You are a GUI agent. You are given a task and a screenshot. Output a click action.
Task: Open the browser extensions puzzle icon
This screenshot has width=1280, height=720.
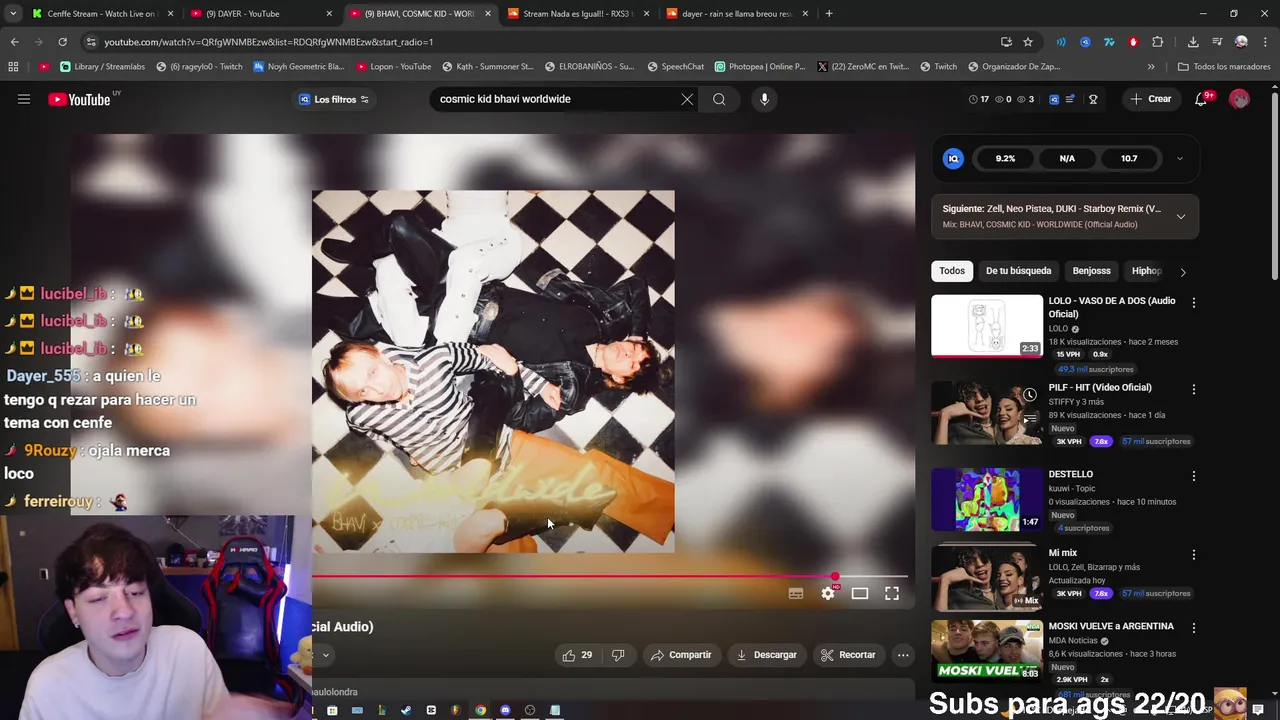coord(1157,42)
